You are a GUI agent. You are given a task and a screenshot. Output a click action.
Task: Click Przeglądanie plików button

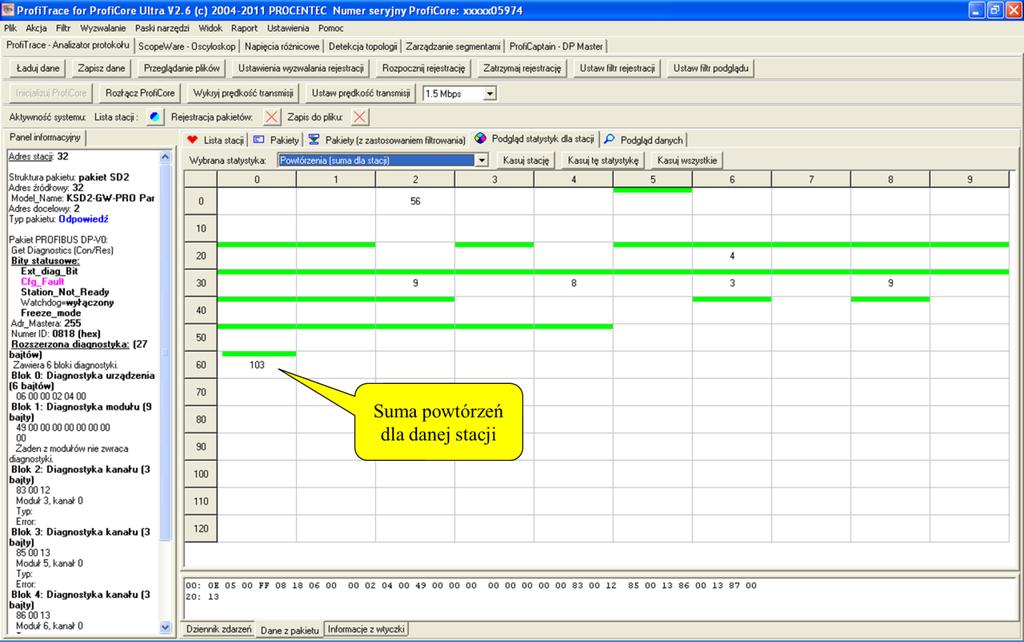[182, 68]
